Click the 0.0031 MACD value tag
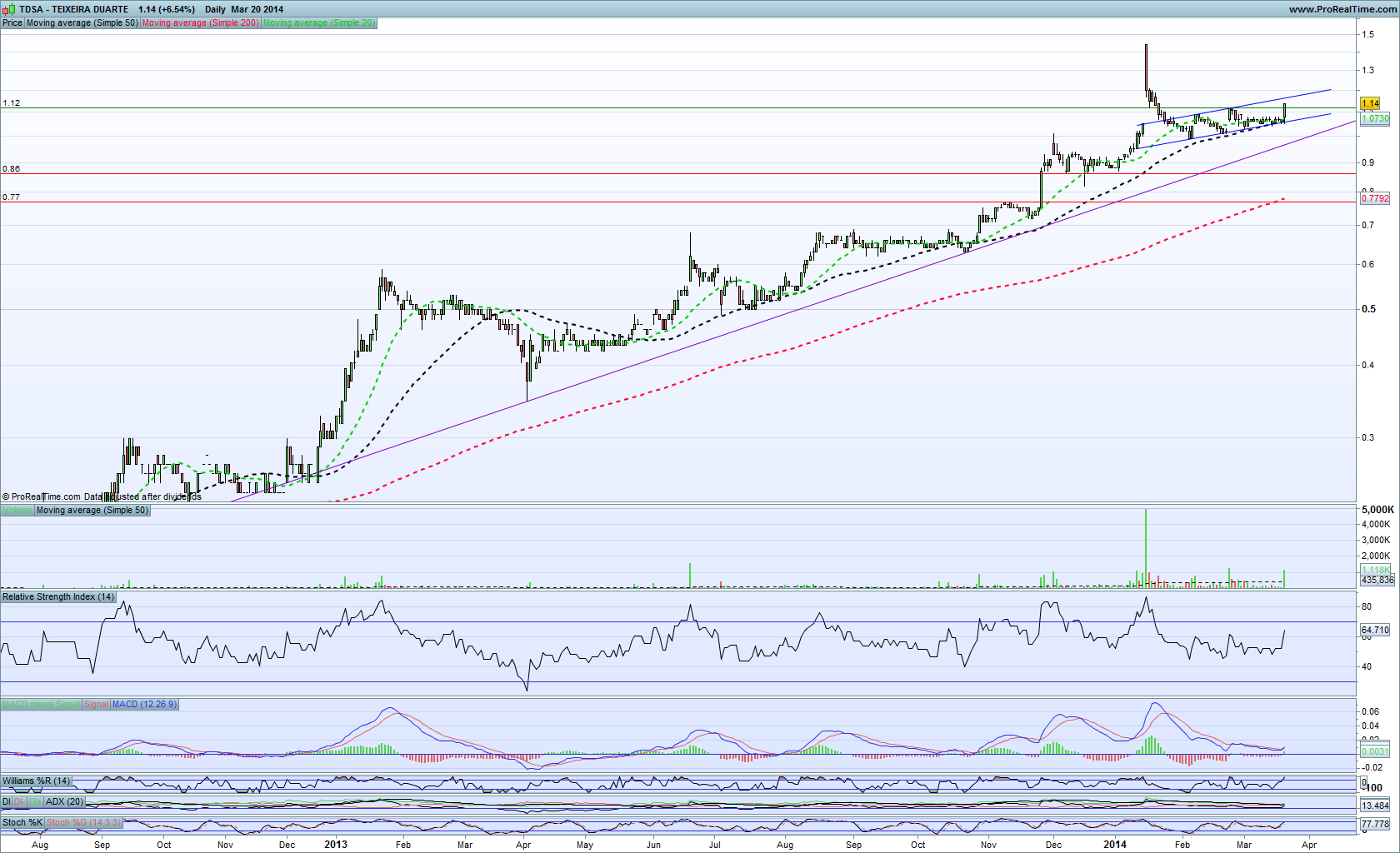1400x853 pixels. 1375,751
